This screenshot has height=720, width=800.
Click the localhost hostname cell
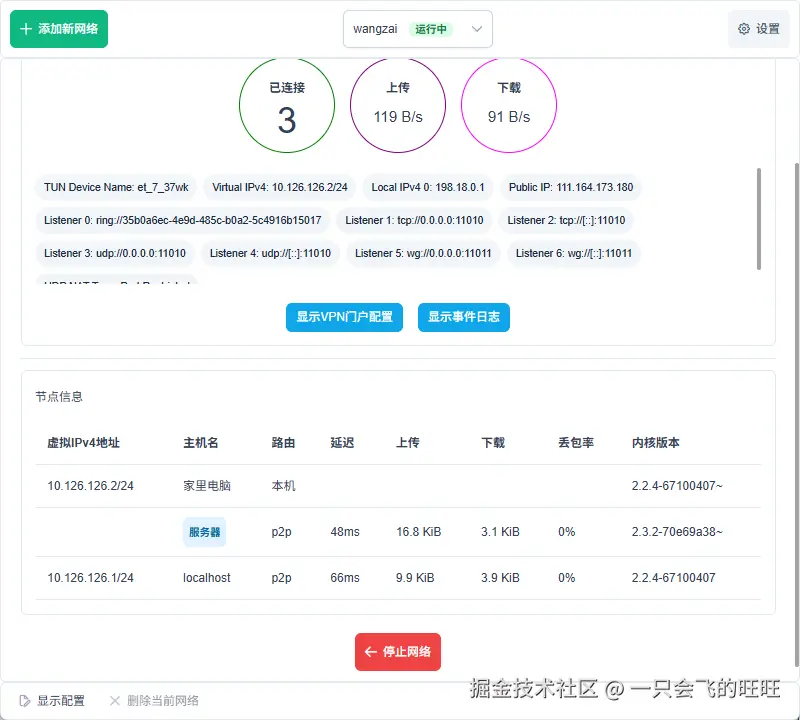[x=207, y=578]
